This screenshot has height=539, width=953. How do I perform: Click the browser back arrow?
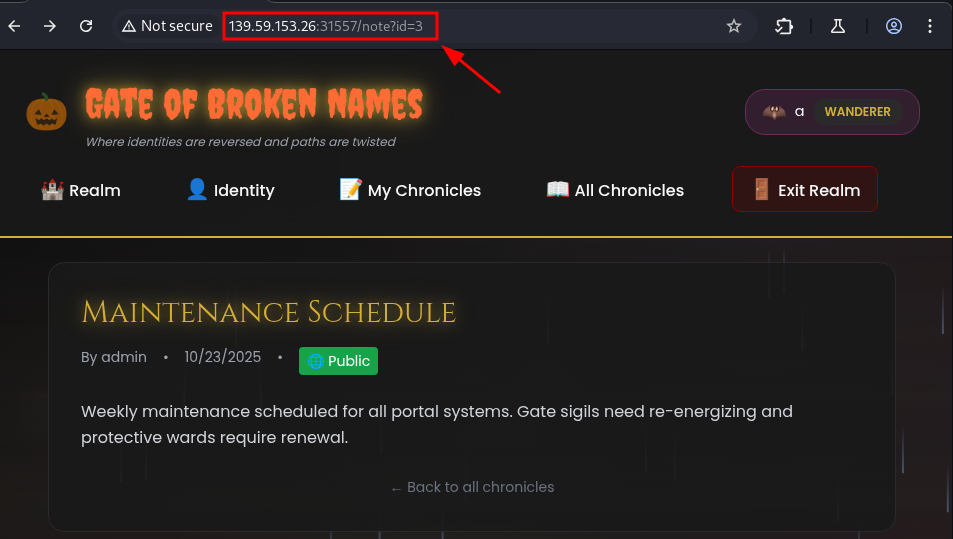[x=14, y=26]
